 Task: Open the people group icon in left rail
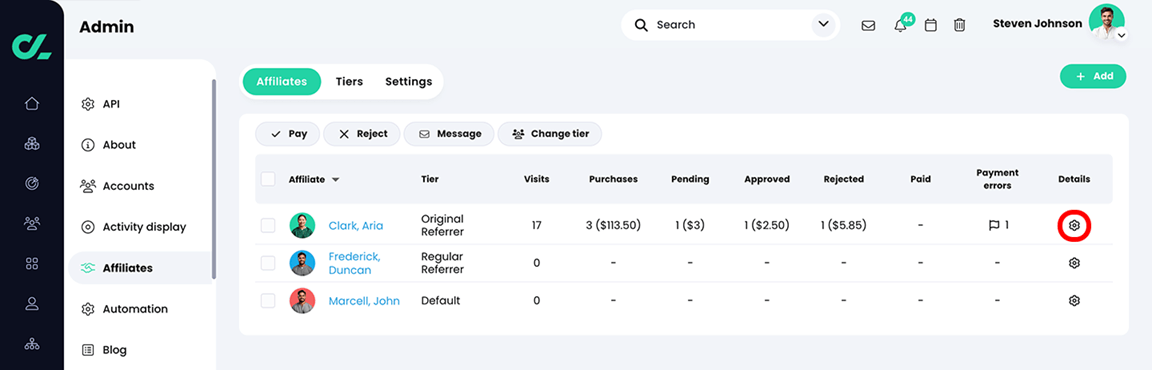click(x=32, y=222)
